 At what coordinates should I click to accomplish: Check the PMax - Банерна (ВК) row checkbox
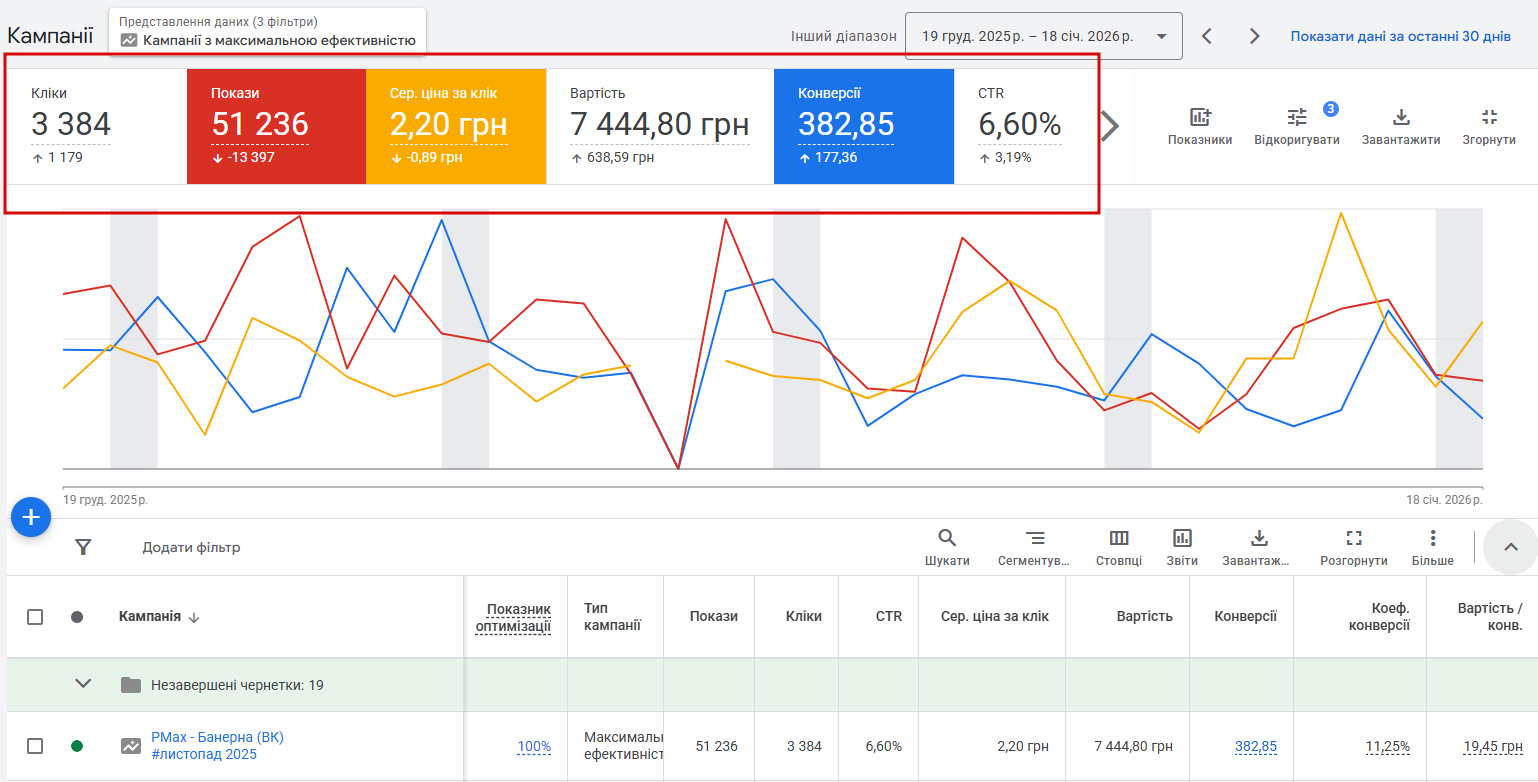[35, 746]
